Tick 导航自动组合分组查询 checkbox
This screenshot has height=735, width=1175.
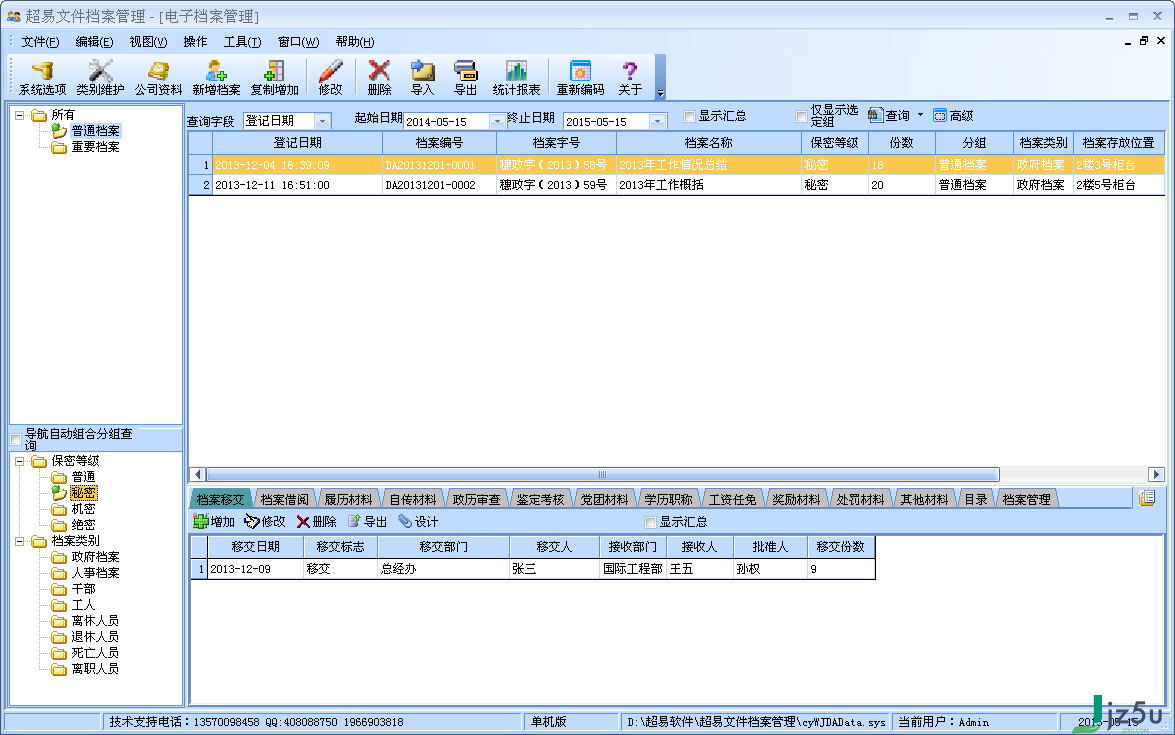(15, 439)
